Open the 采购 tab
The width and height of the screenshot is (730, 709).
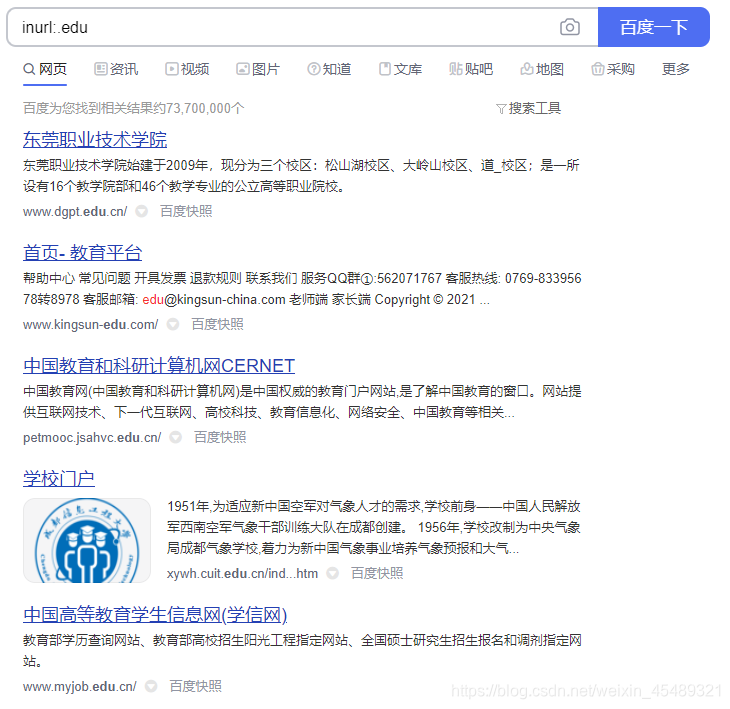click(613, 69)
